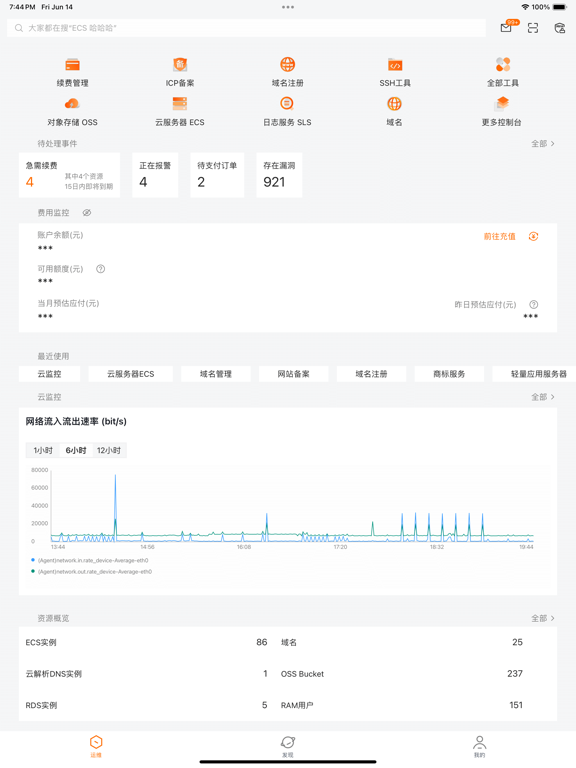Tap the 域名注册 recent-use chip

tap(371, 374)
